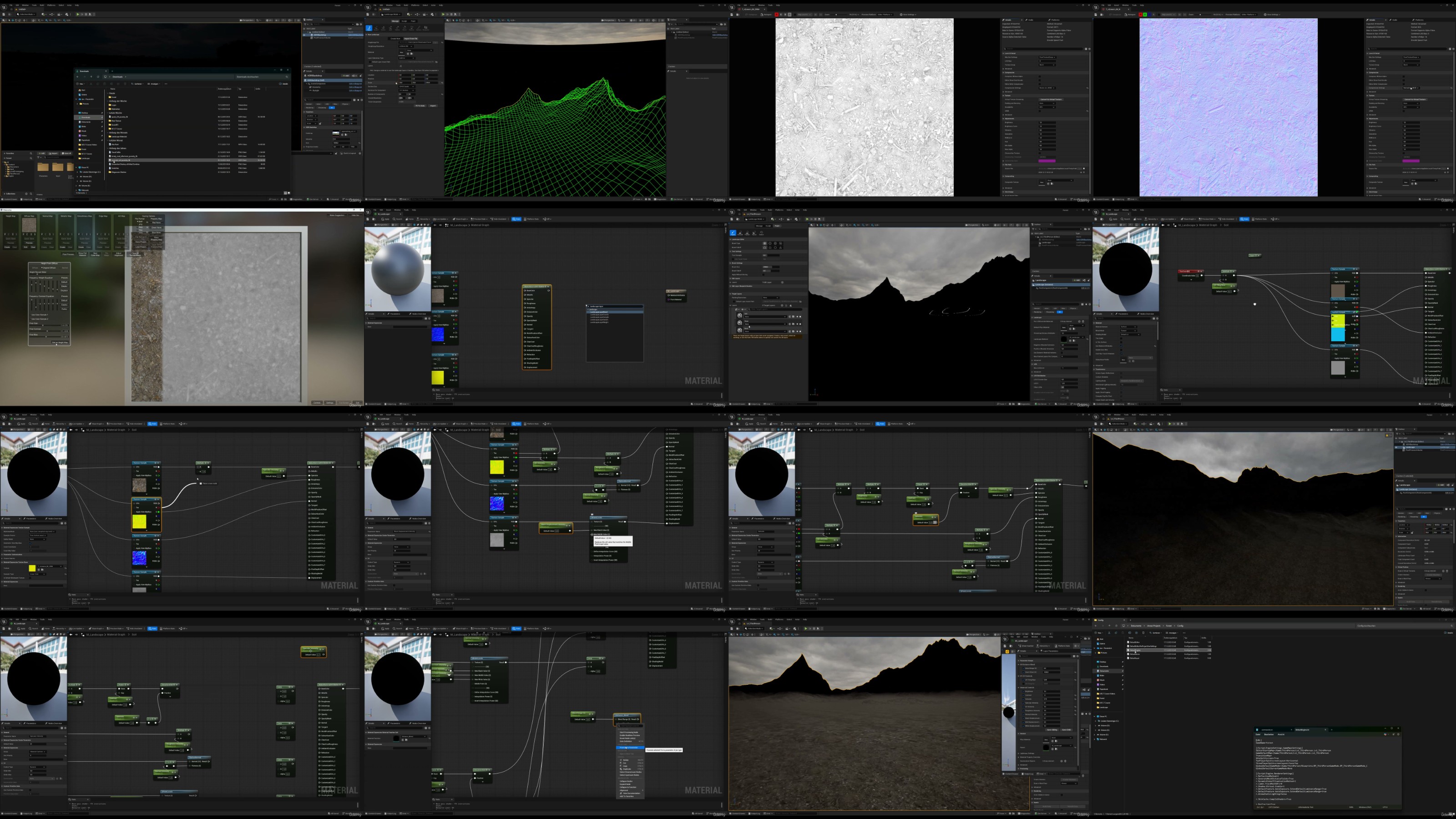Image resolution: width=1456 pixels, height=819 pixels.
Task: Open Neu dropdown in Config explorer window
Action: point(1099,633)
